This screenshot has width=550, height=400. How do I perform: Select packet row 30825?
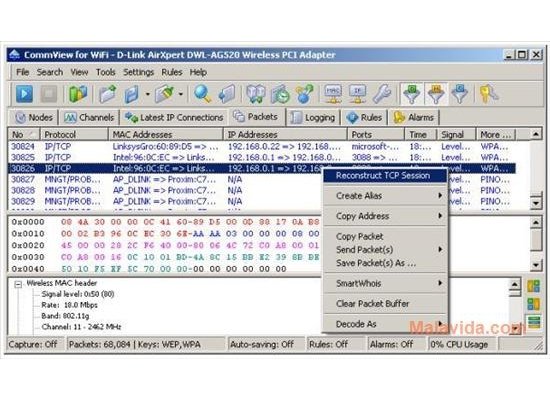pos(261,157)
